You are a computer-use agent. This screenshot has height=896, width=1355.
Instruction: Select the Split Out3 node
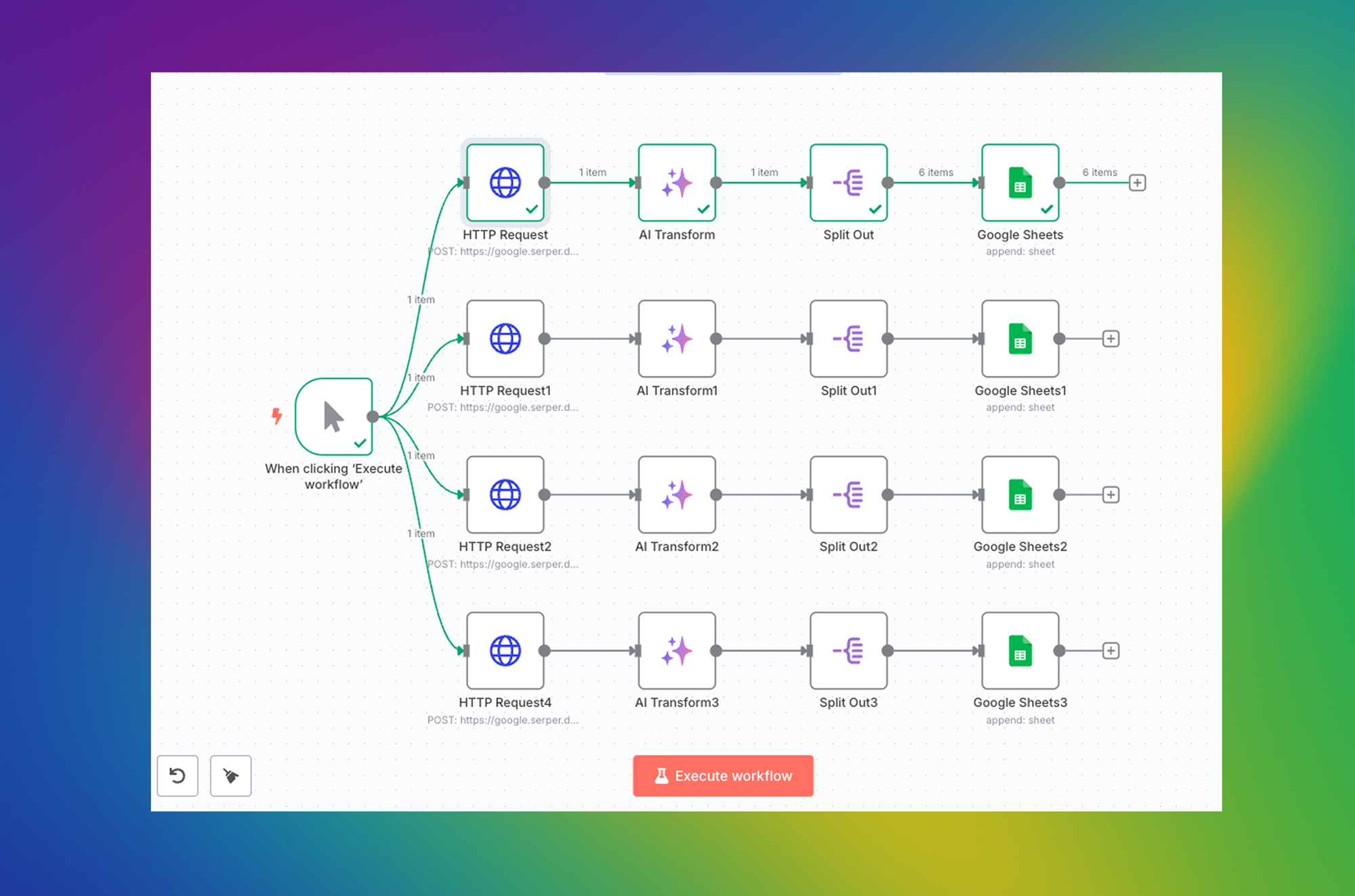tap(848, 651)
